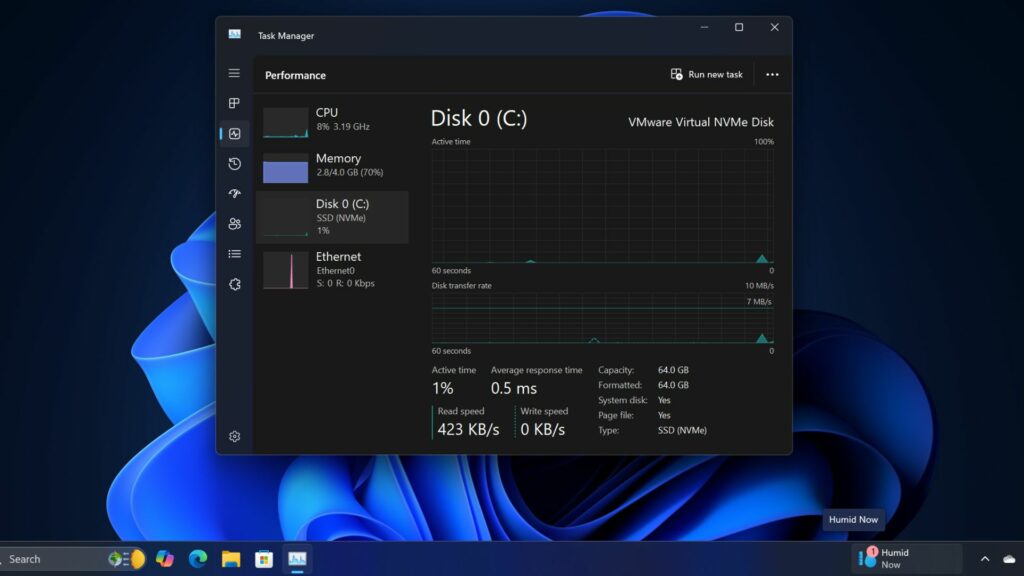View the Disk 0 activity graph
The width and height of the screenshot is (1024, 576).
600,205
